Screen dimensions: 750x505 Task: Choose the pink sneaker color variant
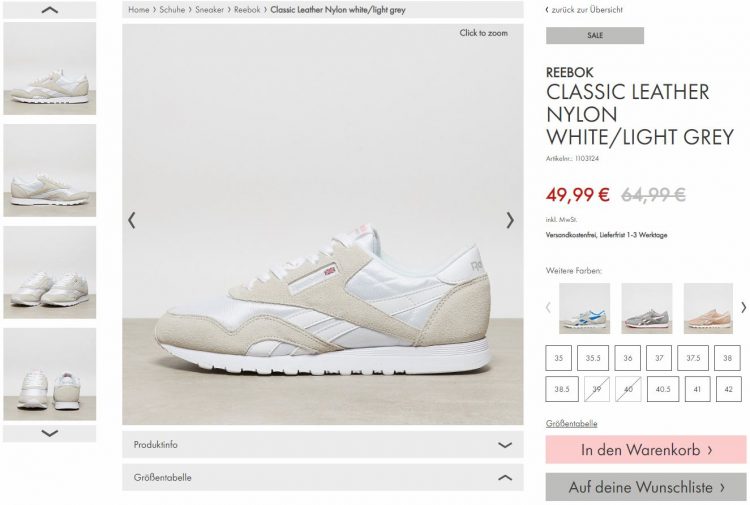click(708, 308)
